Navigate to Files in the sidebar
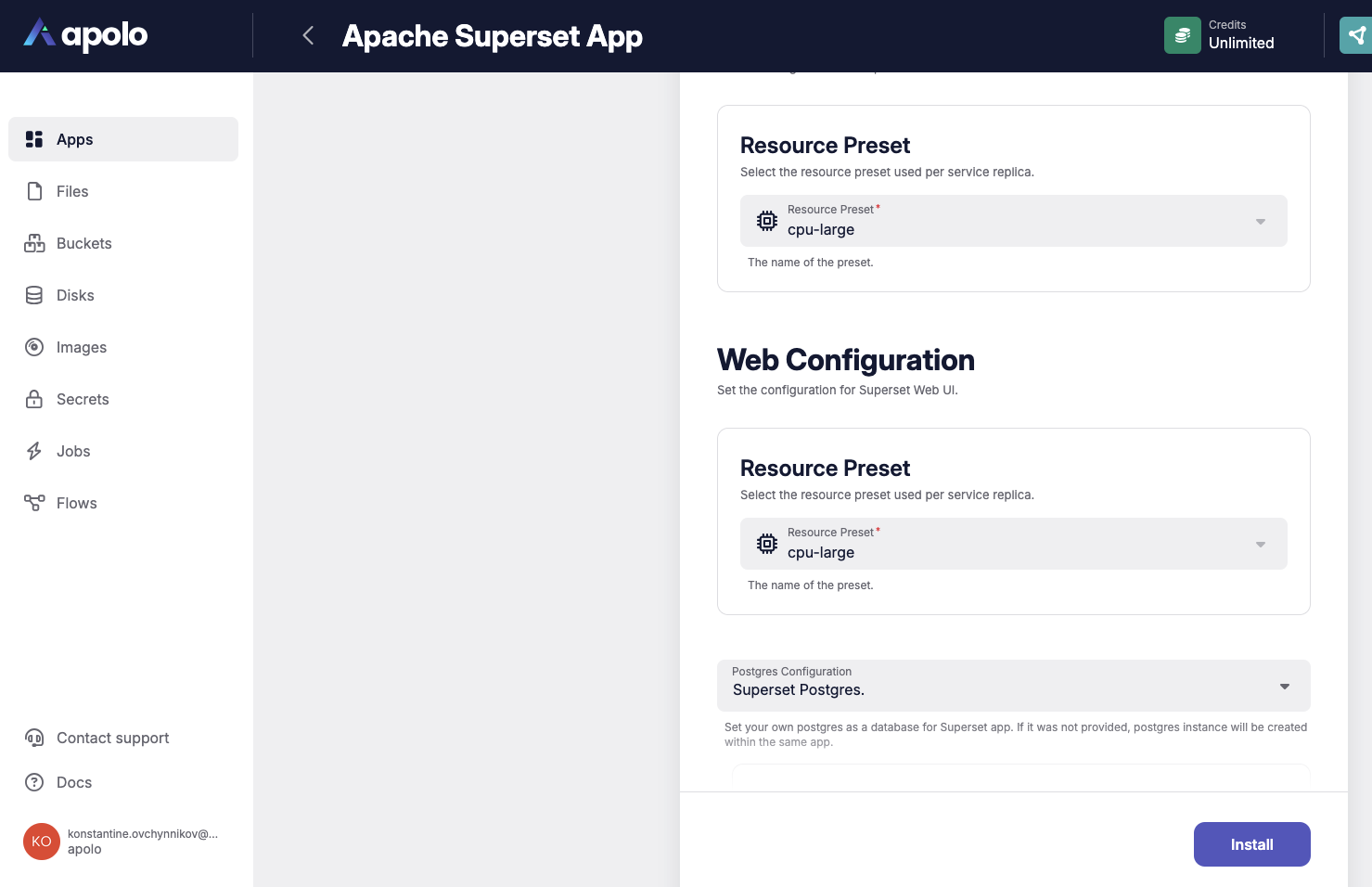This screenshot has width=1372, height=887. click(x=72, y=191)
